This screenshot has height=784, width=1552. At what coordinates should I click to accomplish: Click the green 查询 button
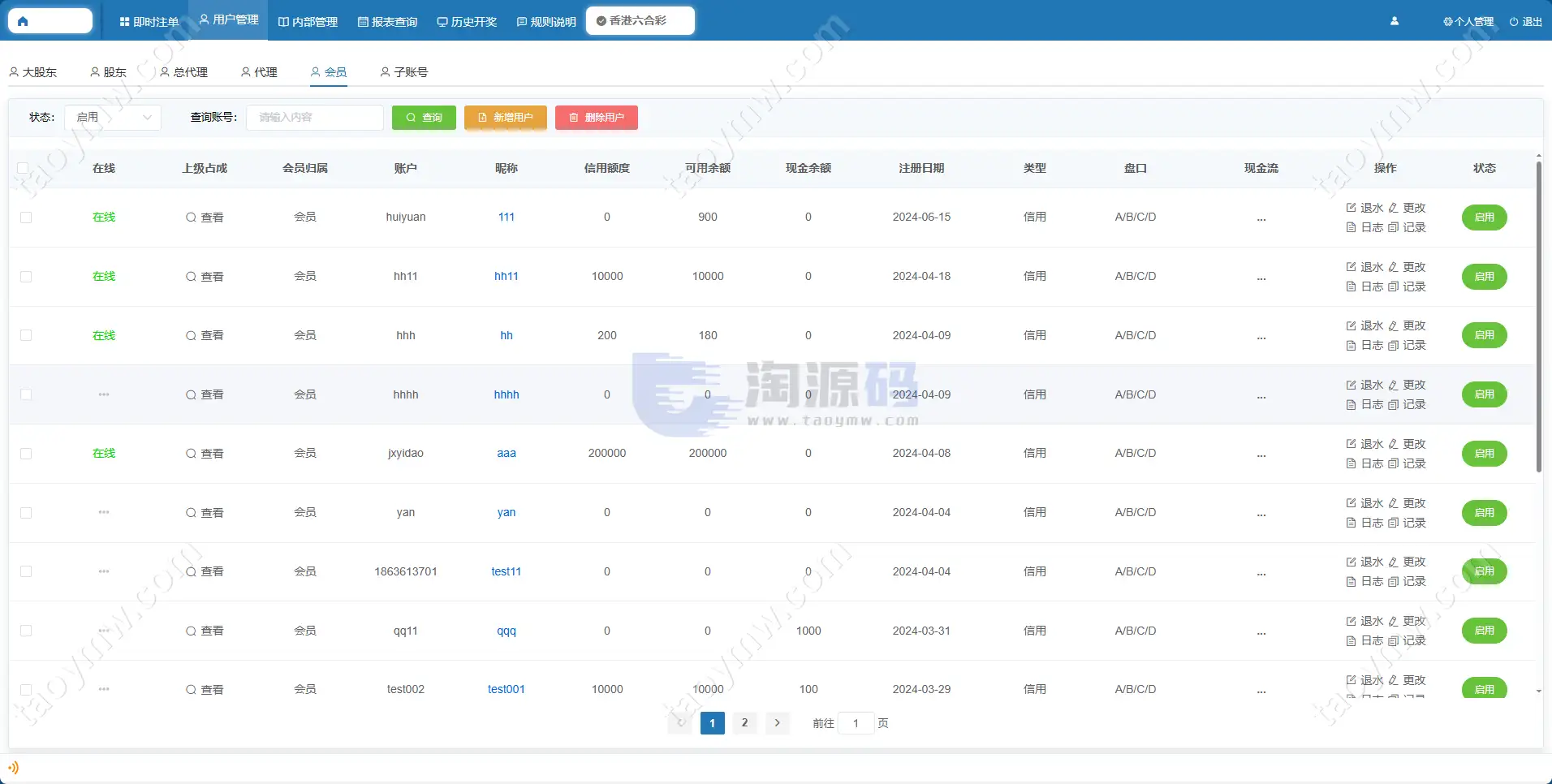coord(424,118)
